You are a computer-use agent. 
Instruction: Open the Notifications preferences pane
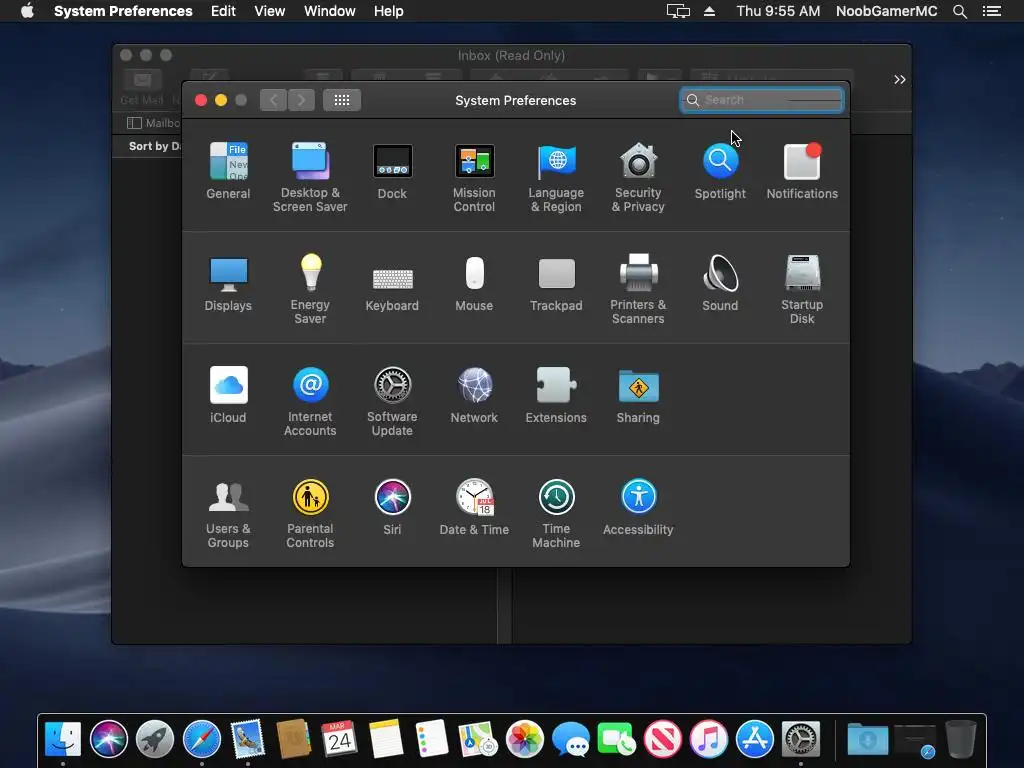802,170
